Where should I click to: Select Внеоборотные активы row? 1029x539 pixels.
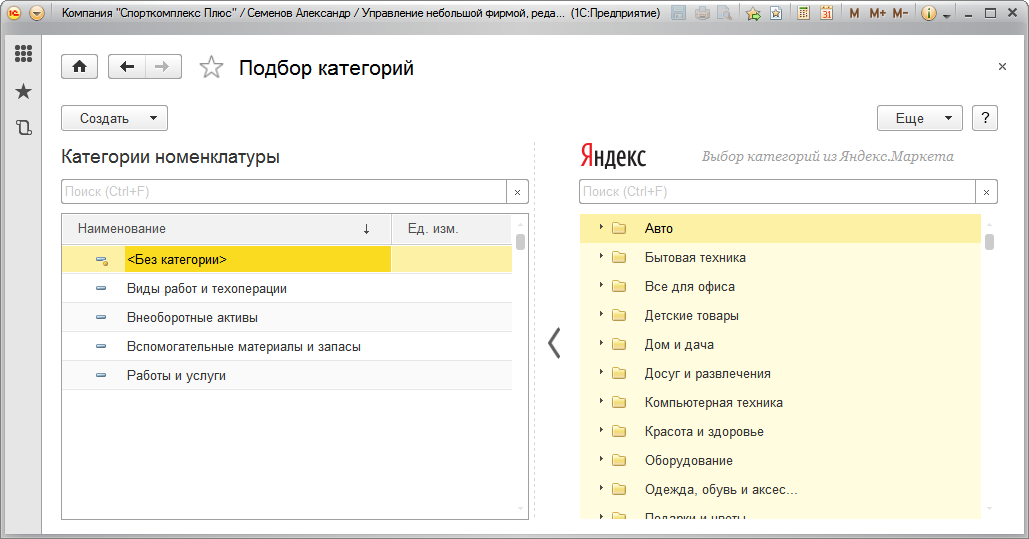pos(192,318)
